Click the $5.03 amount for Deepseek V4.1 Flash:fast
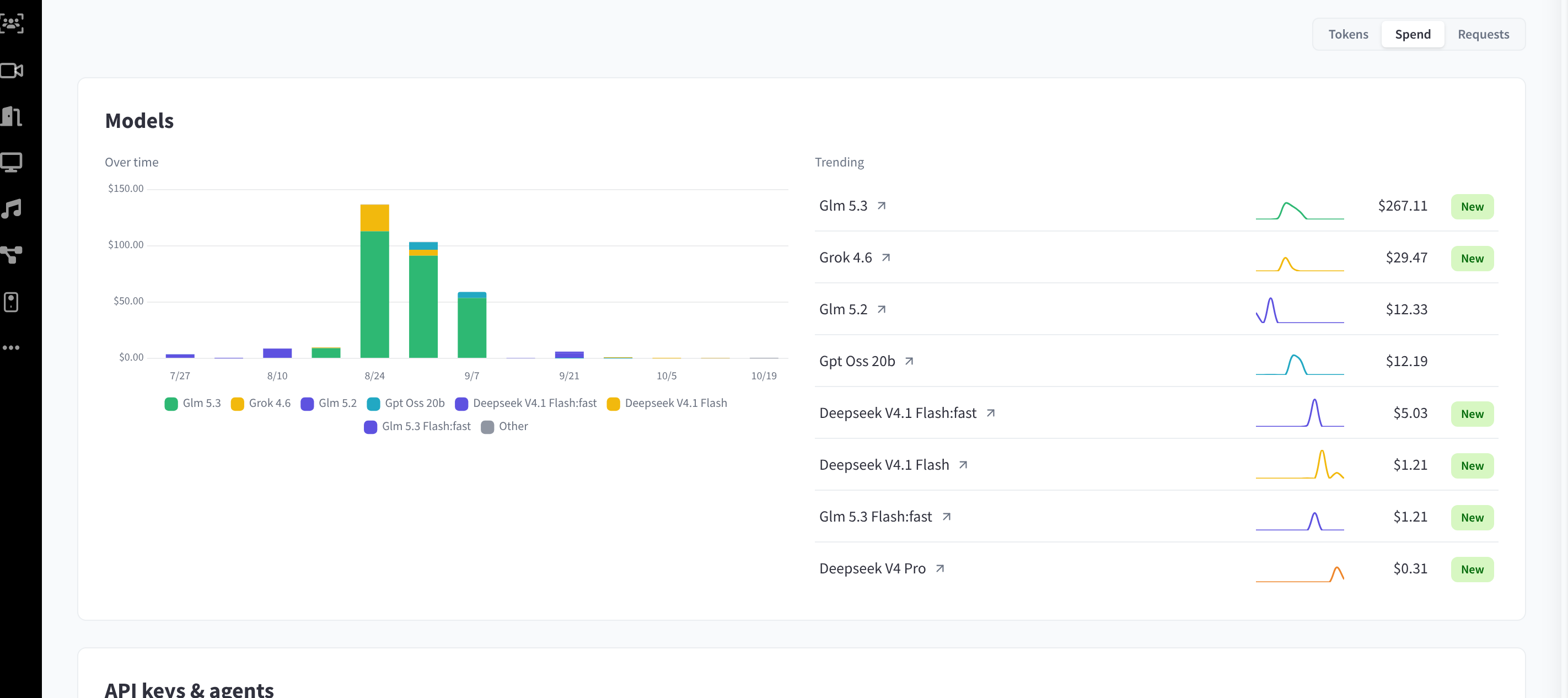The width and height of the screenshot is (1568, 698). tap(1410, 412)
